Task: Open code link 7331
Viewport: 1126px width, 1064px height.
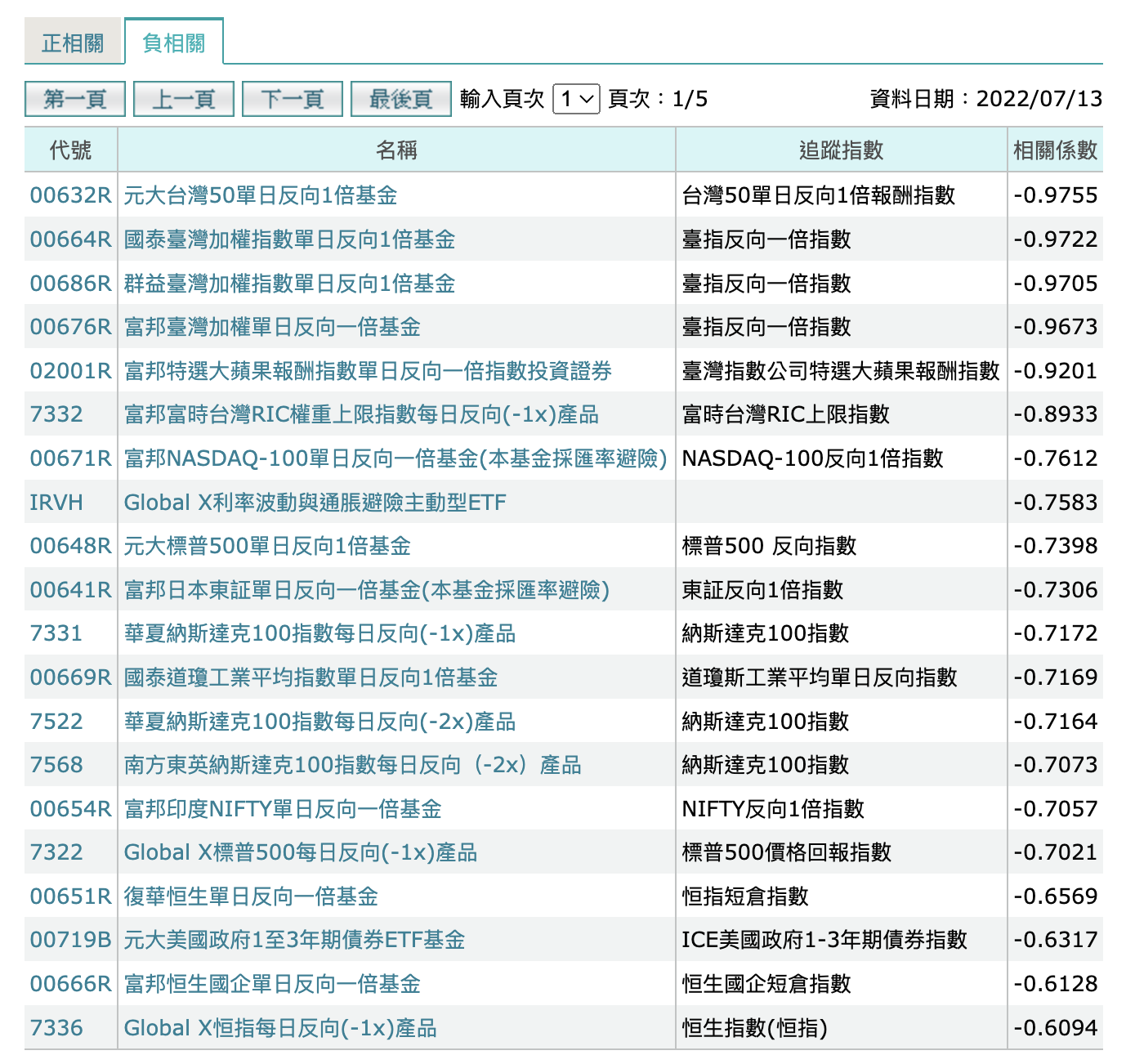Action: tap(56, 633)
